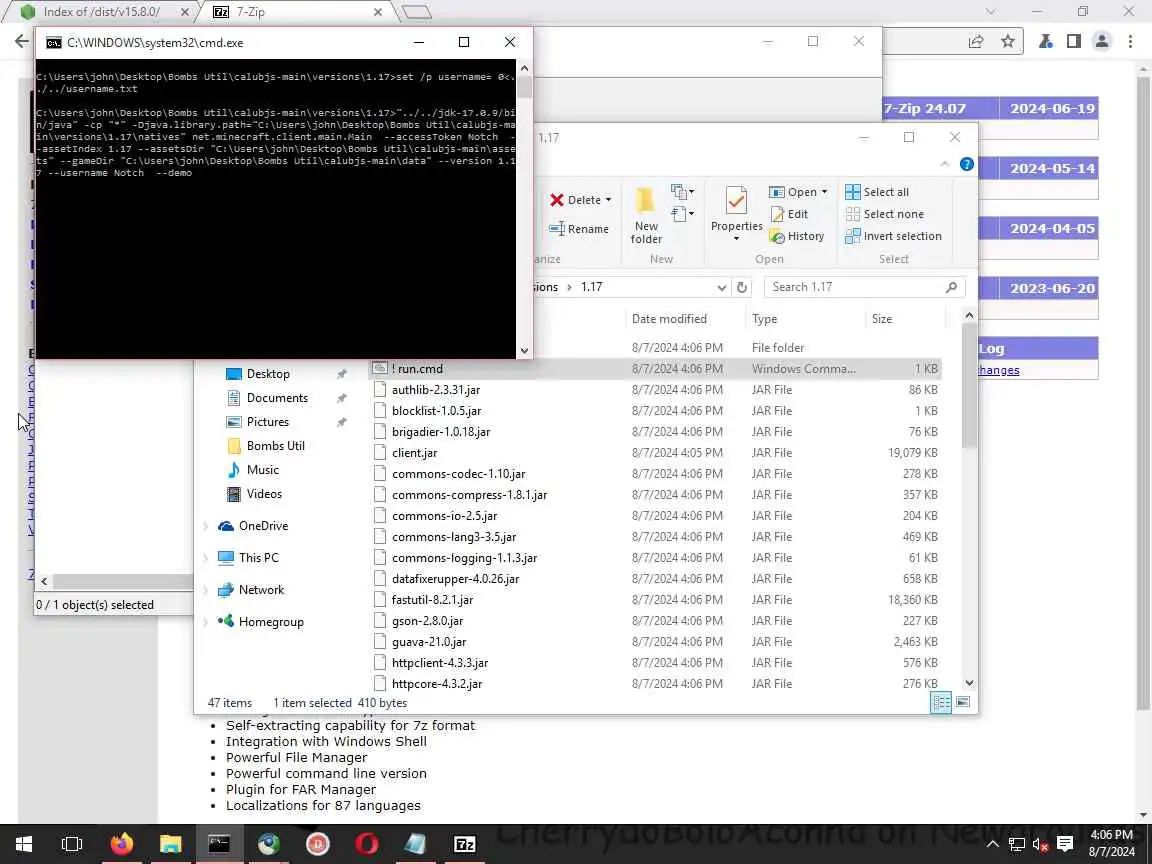Close the 7-Zip browser tab
This screenshot has height=864, width=1152.
pyautogui.click(x=378, y=12)
